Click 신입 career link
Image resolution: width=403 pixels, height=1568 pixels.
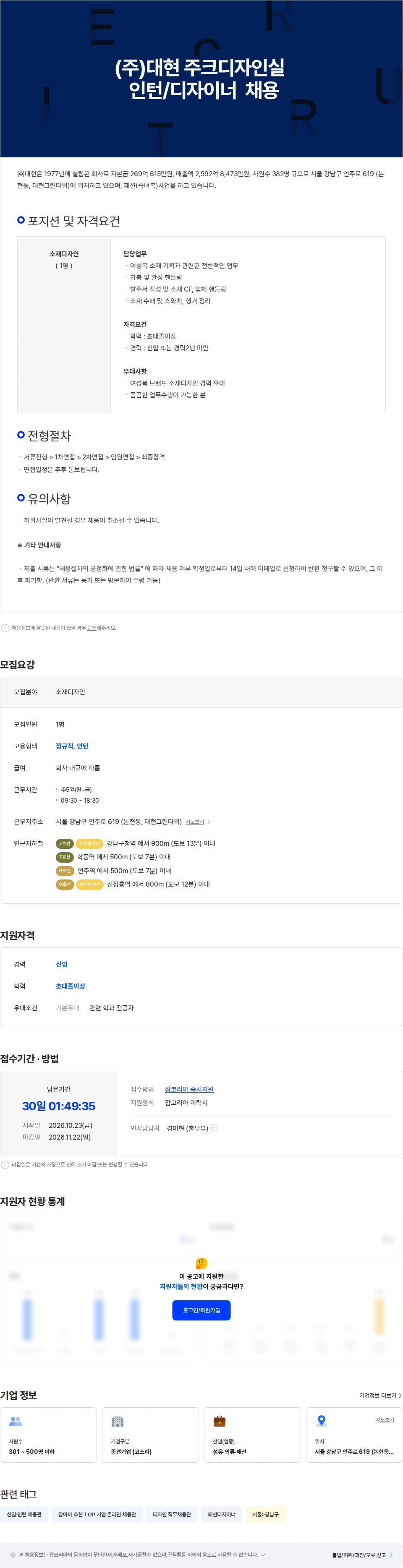61,964
